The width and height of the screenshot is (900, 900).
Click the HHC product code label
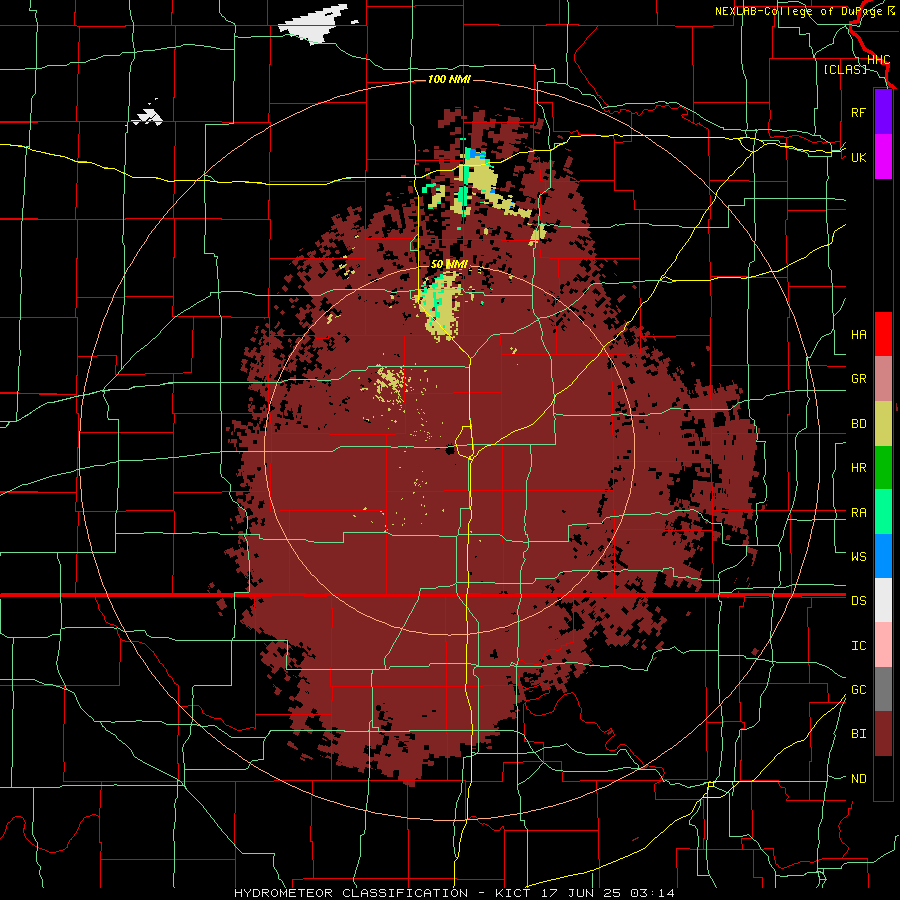878,60
